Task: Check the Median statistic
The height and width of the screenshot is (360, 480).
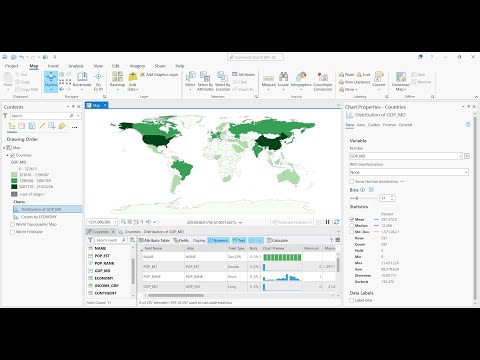Action: pyautogui.click(x=351, y=226)
